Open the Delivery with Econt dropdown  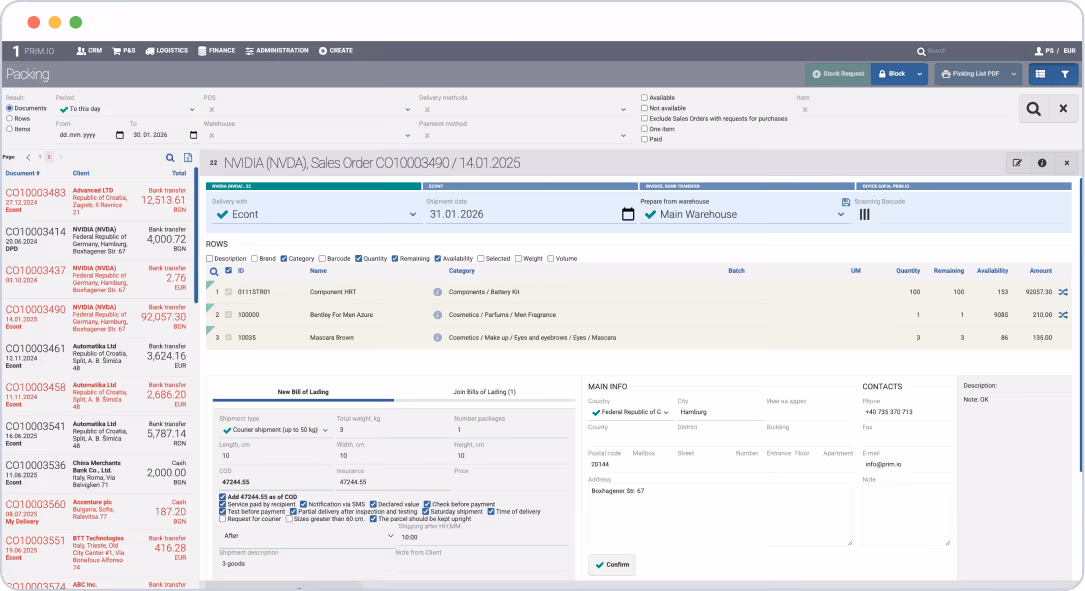tap(315, 215)
